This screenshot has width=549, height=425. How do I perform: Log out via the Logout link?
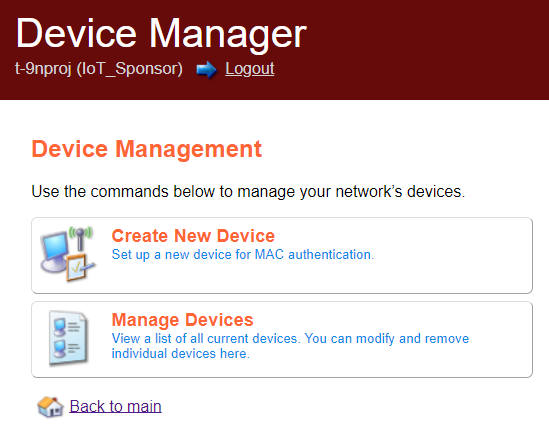coord(250,69)
